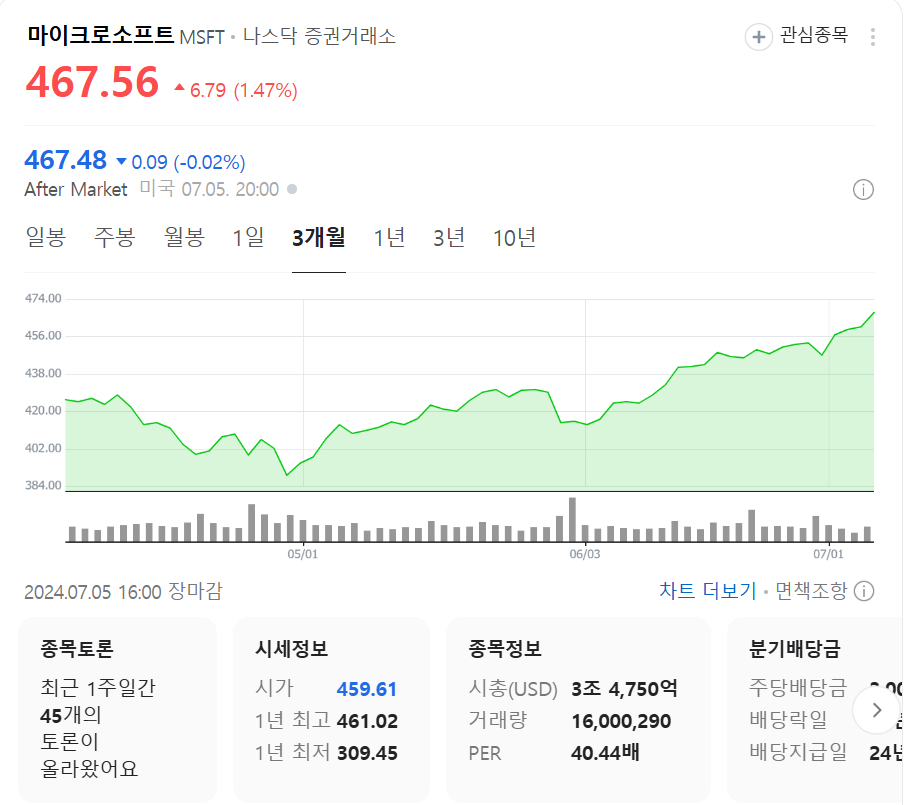Click 나스닥 증권거래소 exchange label
924x805 pixels.
[319, 36]
